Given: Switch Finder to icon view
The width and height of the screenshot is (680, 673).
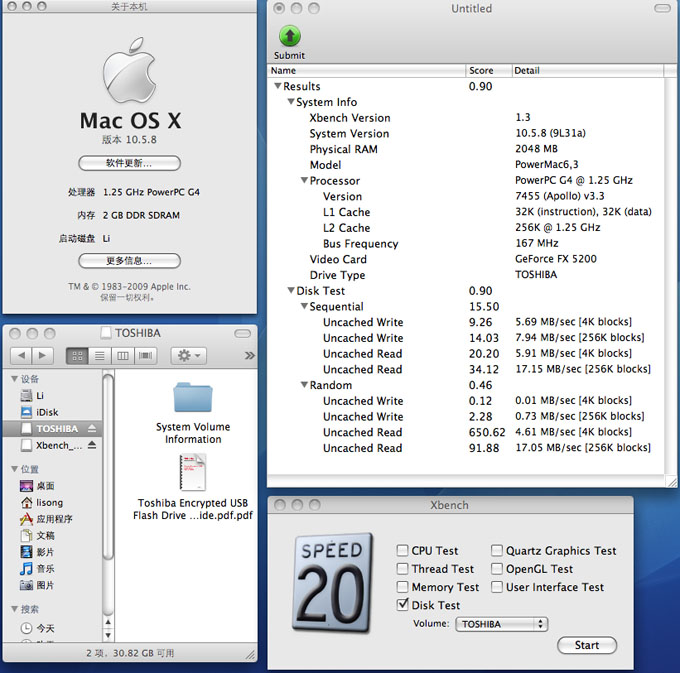Looking at the screenshot, I should point(77,356).
